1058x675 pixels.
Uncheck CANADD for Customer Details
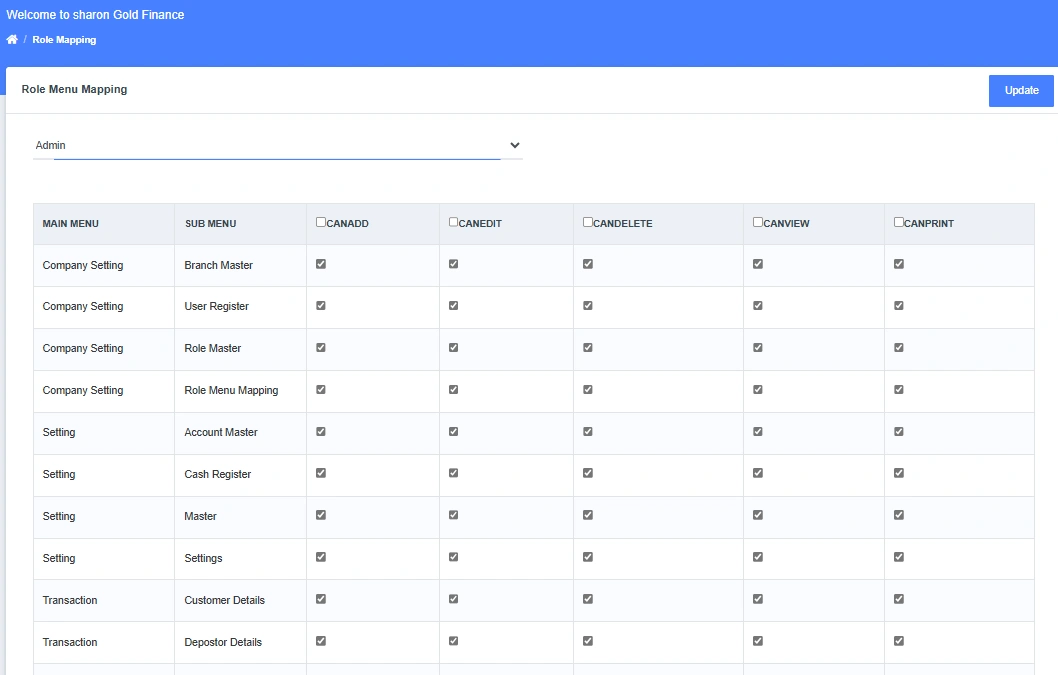[321, 599]
